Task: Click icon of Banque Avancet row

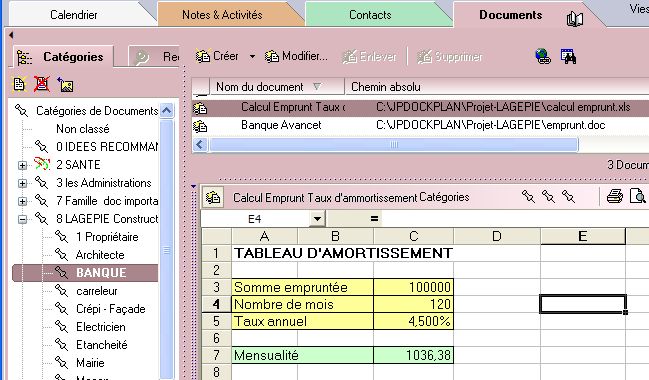Action: (x=200, y=126)
